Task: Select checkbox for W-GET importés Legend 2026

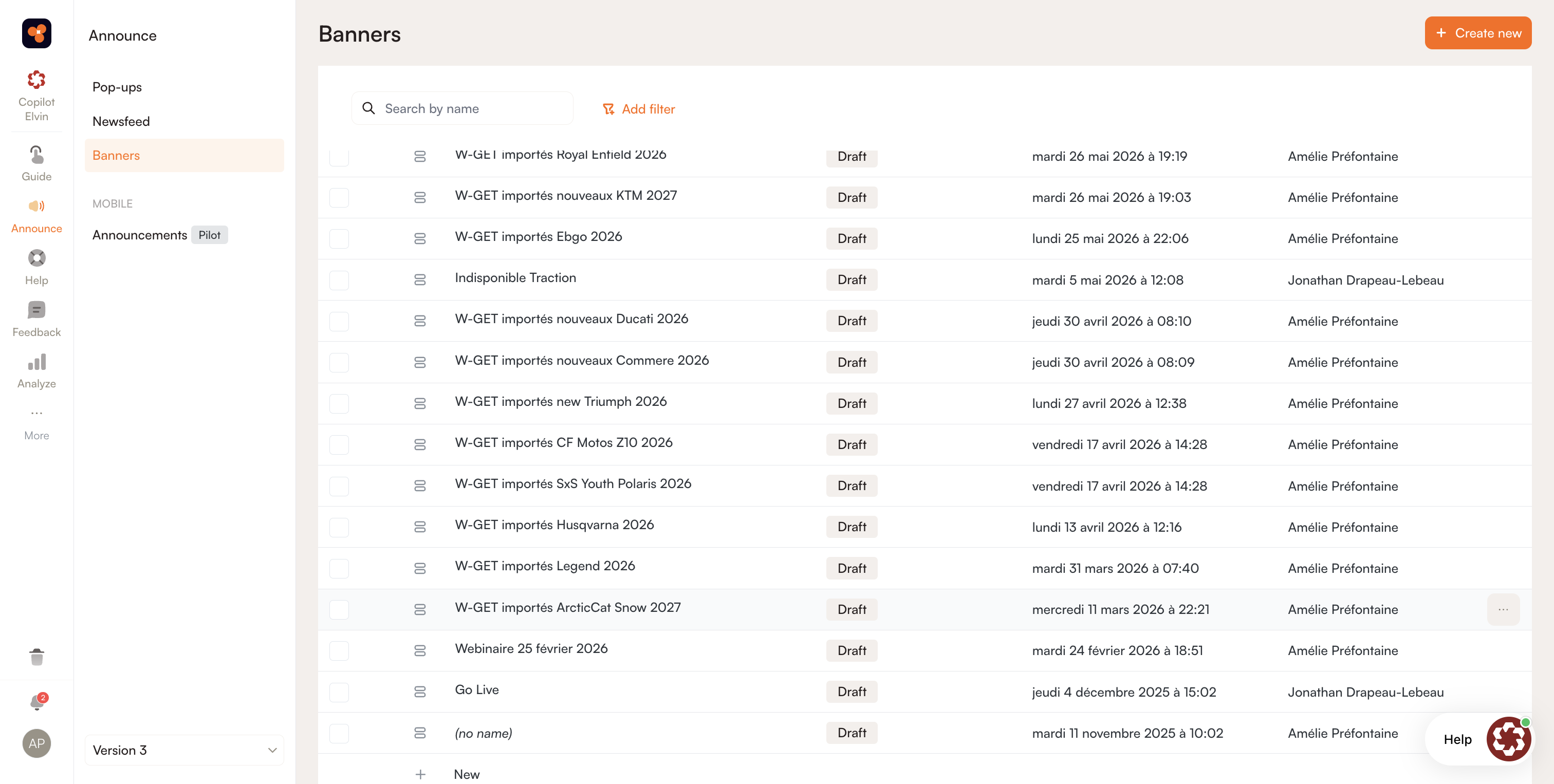Action: [339, 568]
